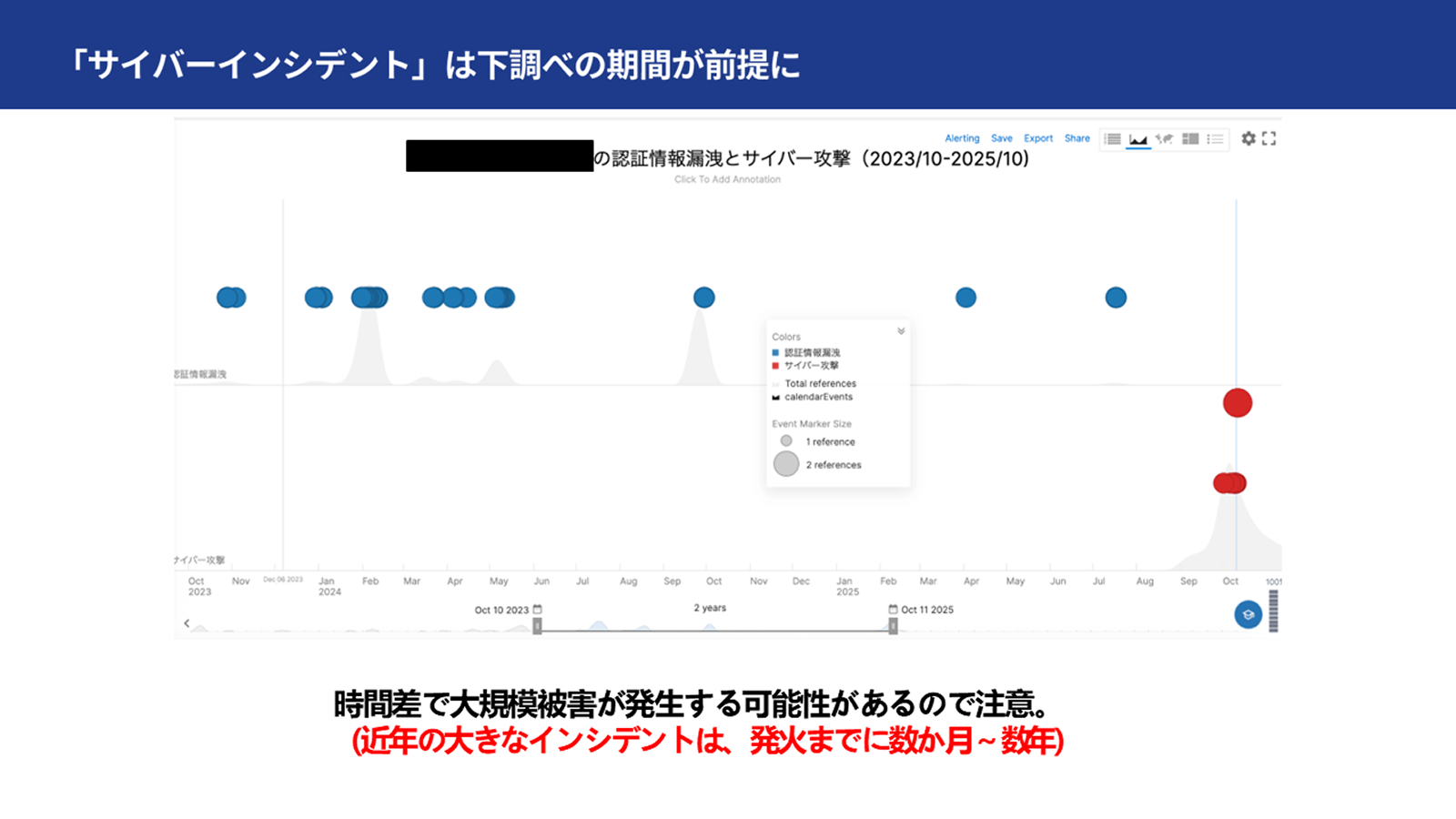Viewport: 1456px width, 819px height.
Task: Click the 'Click To Add Annotation' text
Action: click(727, 179)
